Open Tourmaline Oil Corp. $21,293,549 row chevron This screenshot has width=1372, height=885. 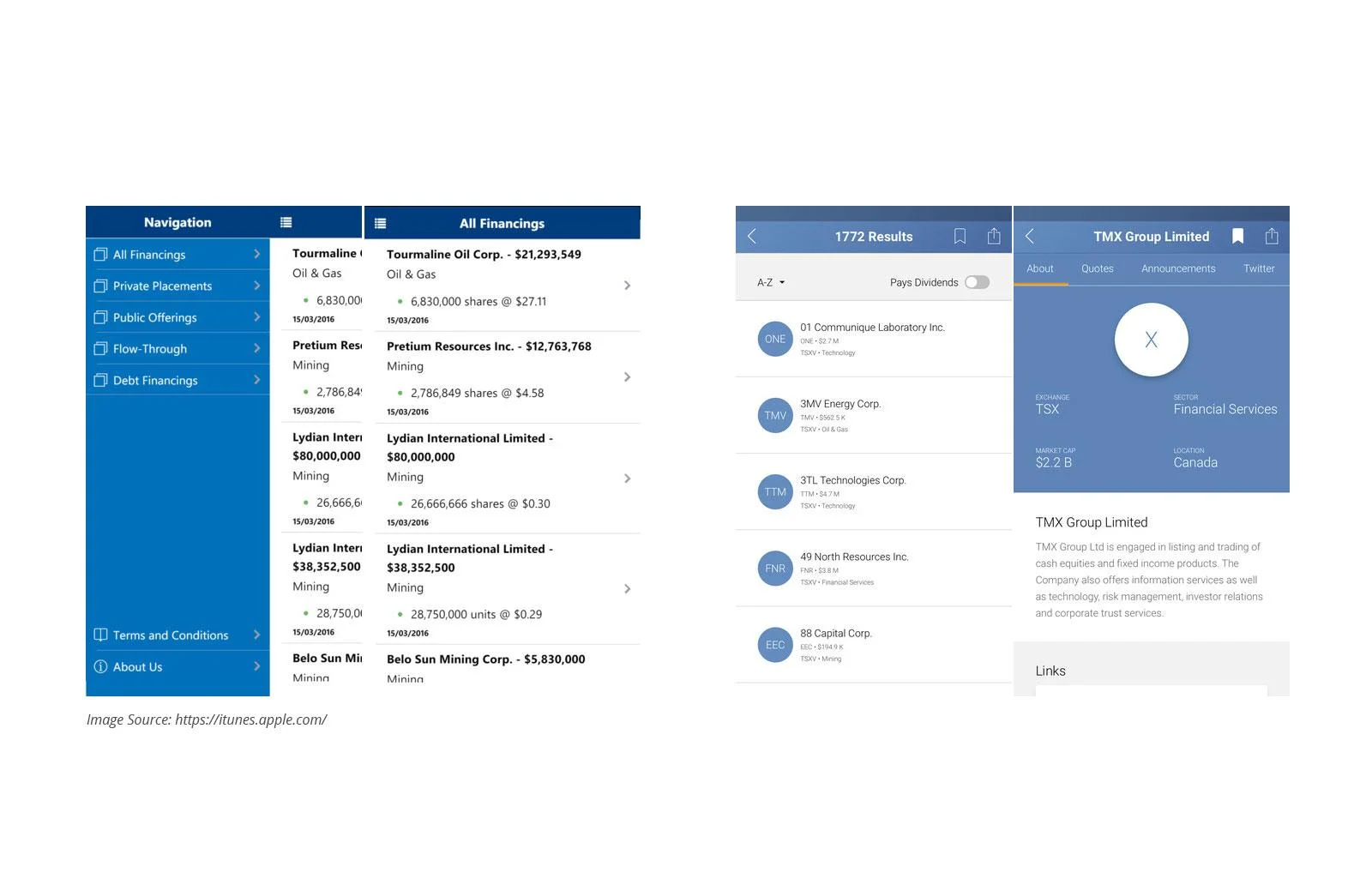click(x=627, y=286)
